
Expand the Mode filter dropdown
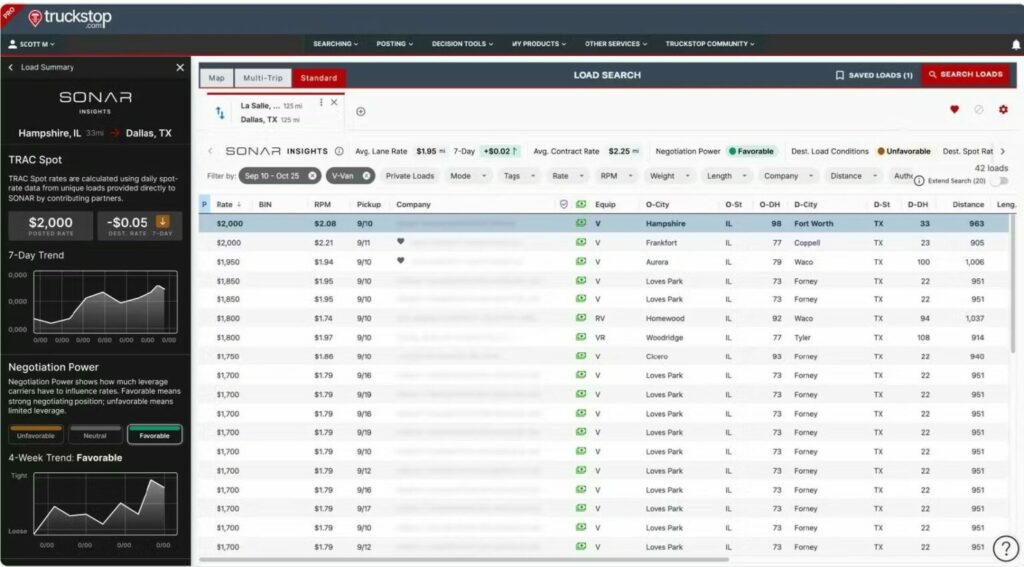point(469,176)
